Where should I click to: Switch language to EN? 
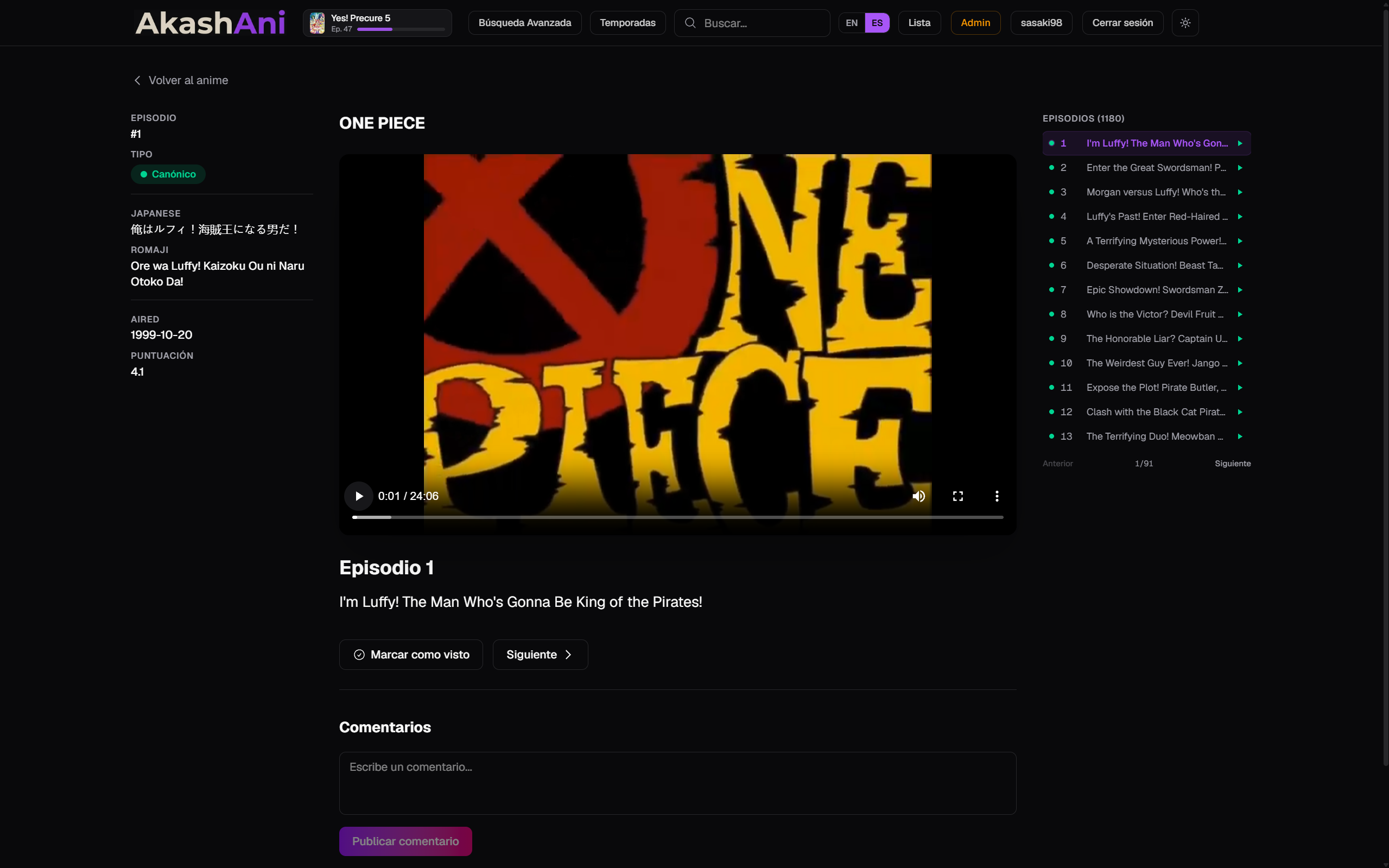[x=852, y=23]
